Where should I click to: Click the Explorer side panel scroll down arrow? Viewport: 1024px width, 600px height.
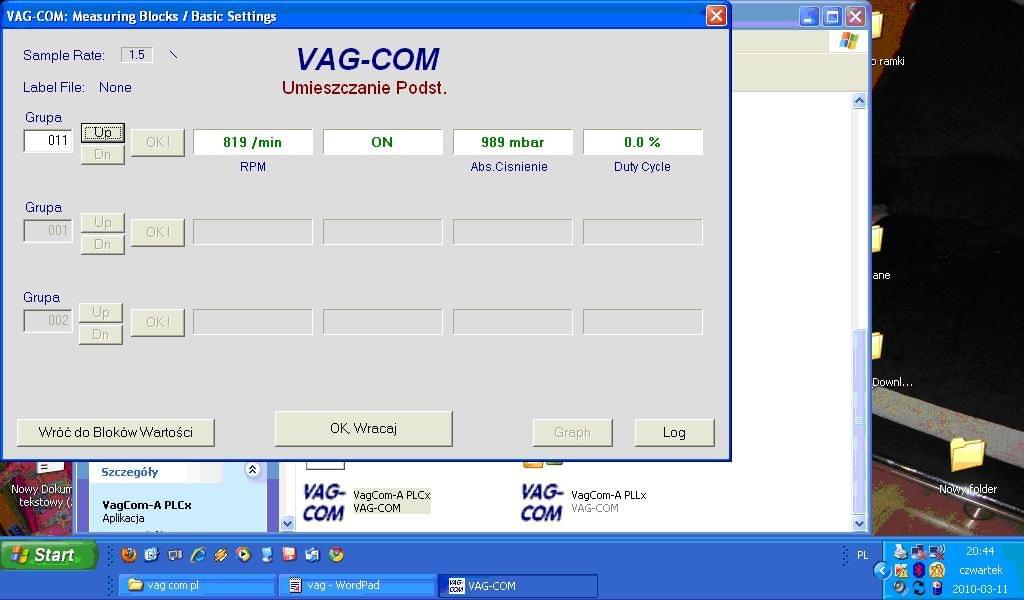click(287, 522)
